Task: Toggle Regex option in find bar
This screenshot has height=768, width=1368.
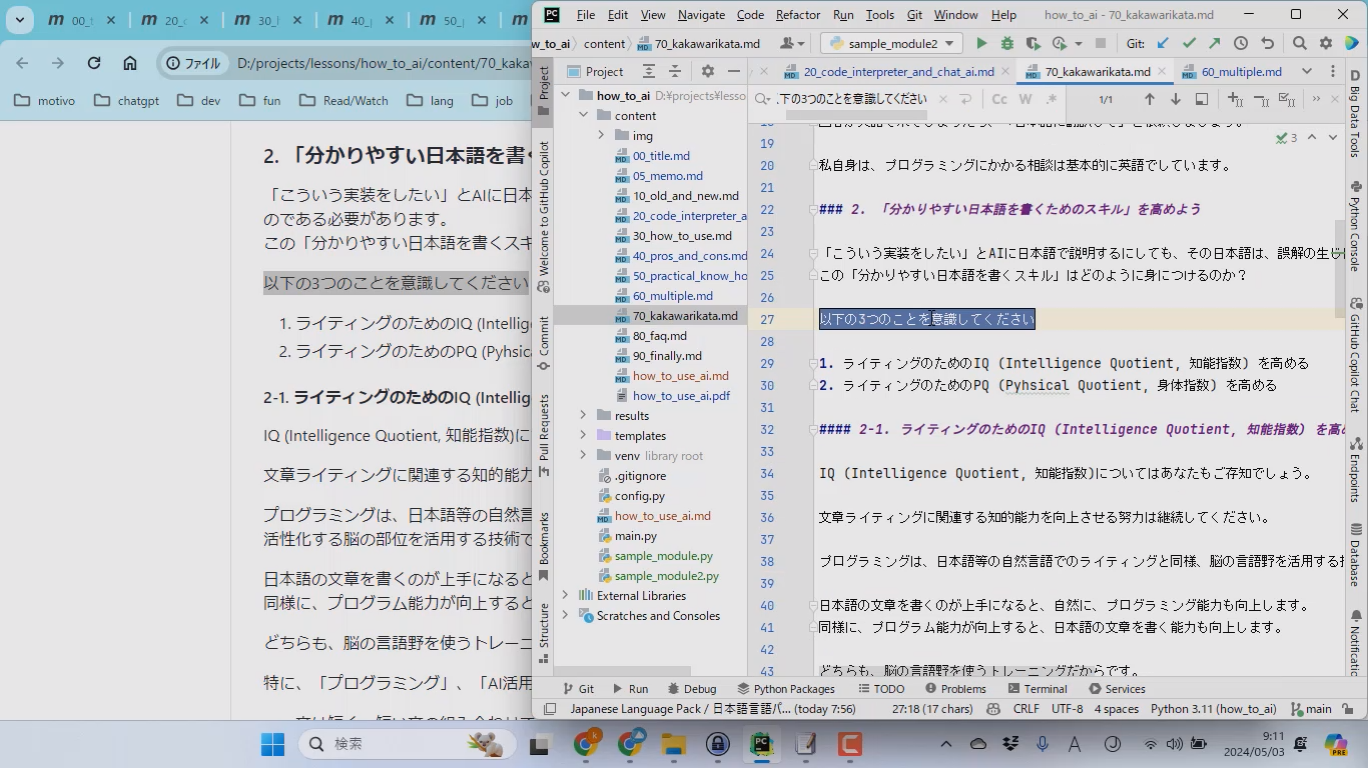Action: pos(1051,99)
